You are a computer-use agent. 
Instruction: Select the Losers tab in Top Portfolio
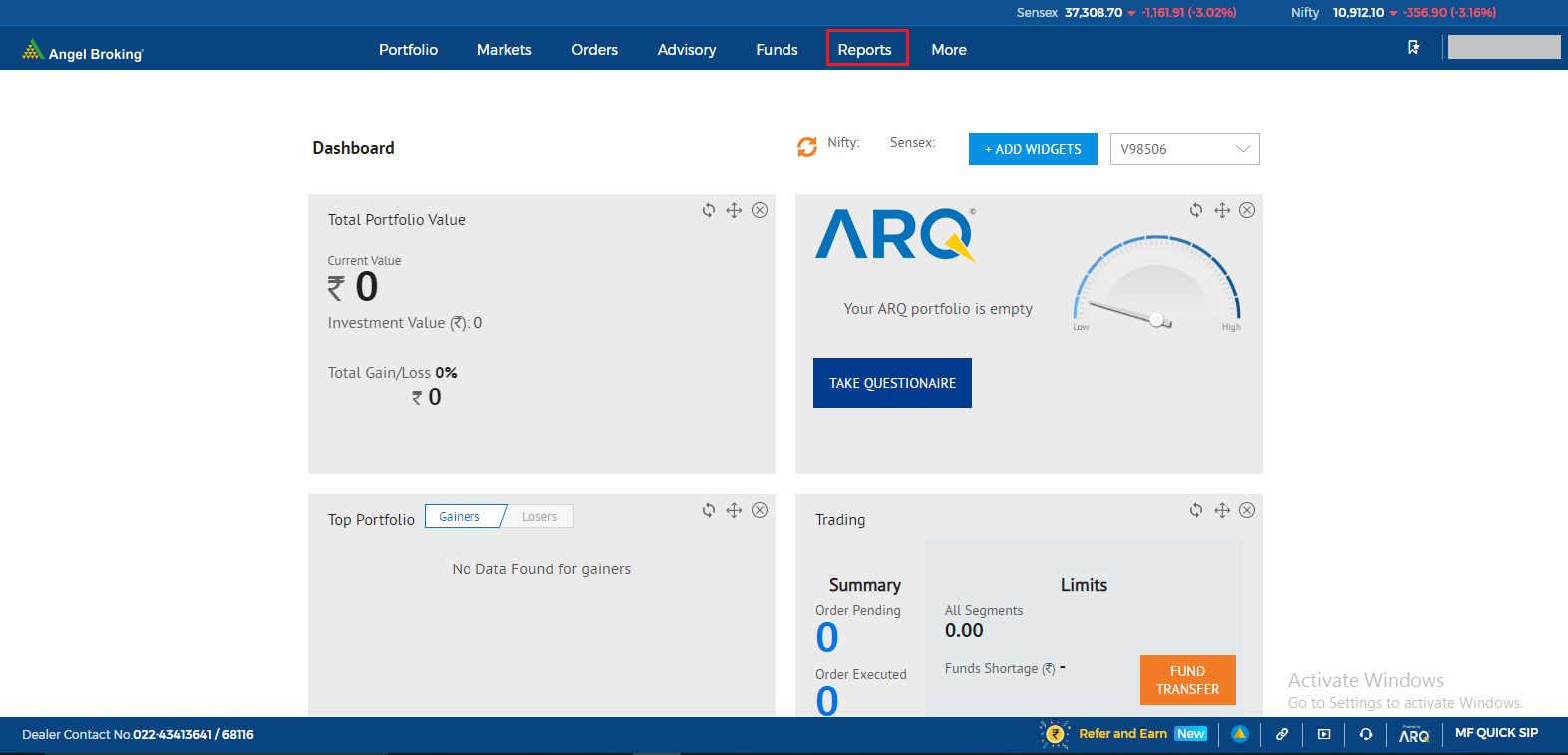tap(539, 516)
